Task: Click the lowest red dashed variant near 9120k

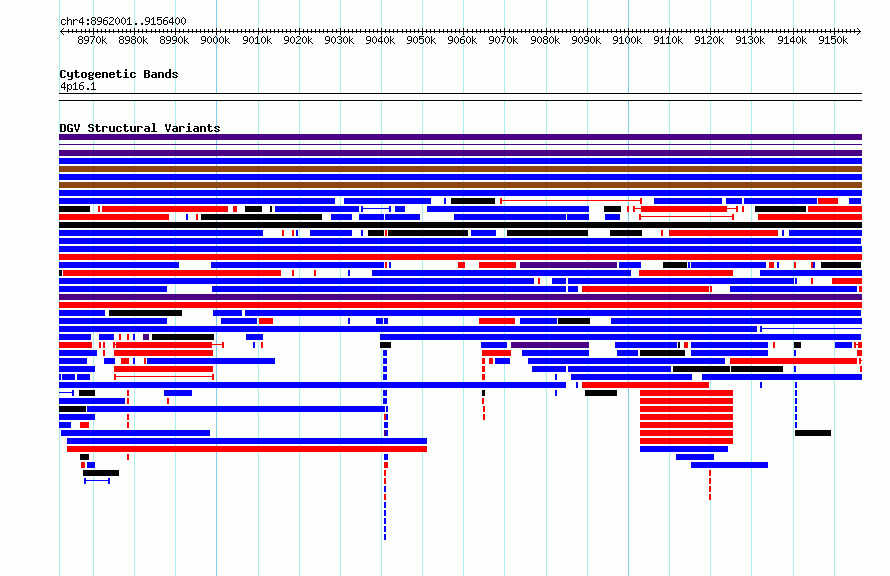Action: point(710,497)
